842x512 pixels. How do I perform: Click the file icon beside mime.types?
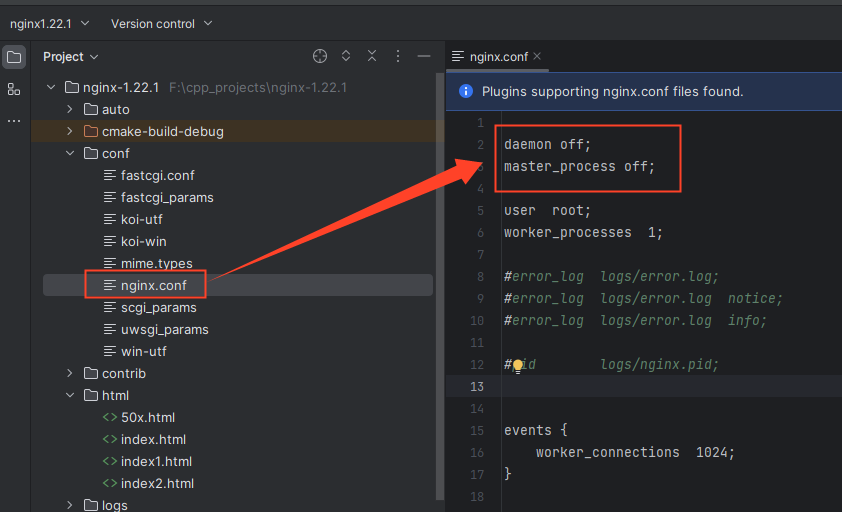(x=110, y=263)
